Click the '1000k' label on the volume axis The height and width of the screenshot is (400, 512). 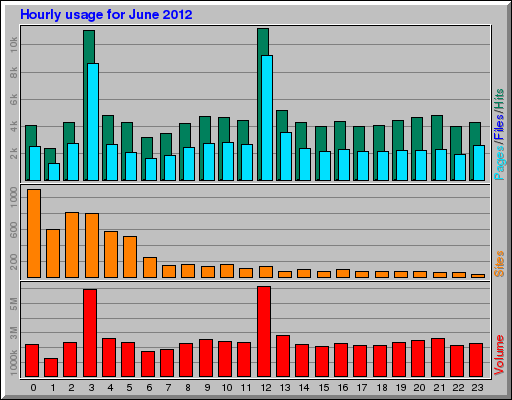pos(13,363)
